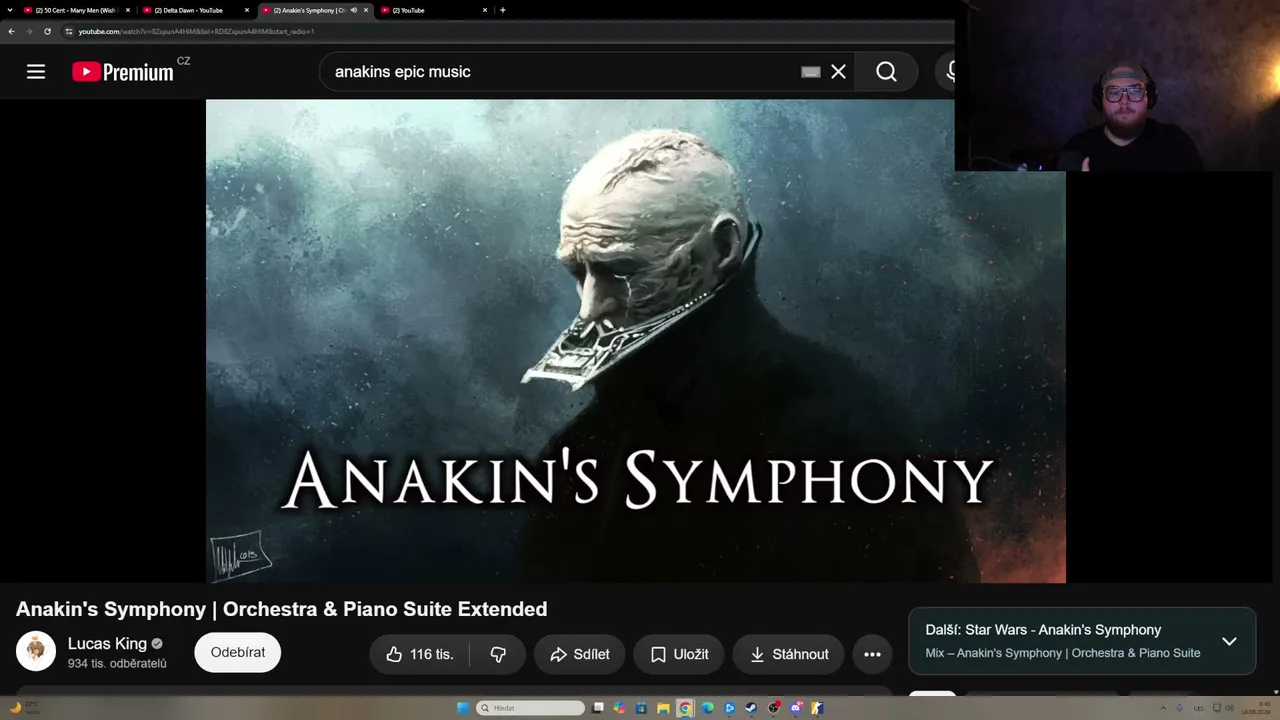1280x720 pixels.
Task: Open the Windows Start menu
Action: pyautogui.click(x=463, y=708)
